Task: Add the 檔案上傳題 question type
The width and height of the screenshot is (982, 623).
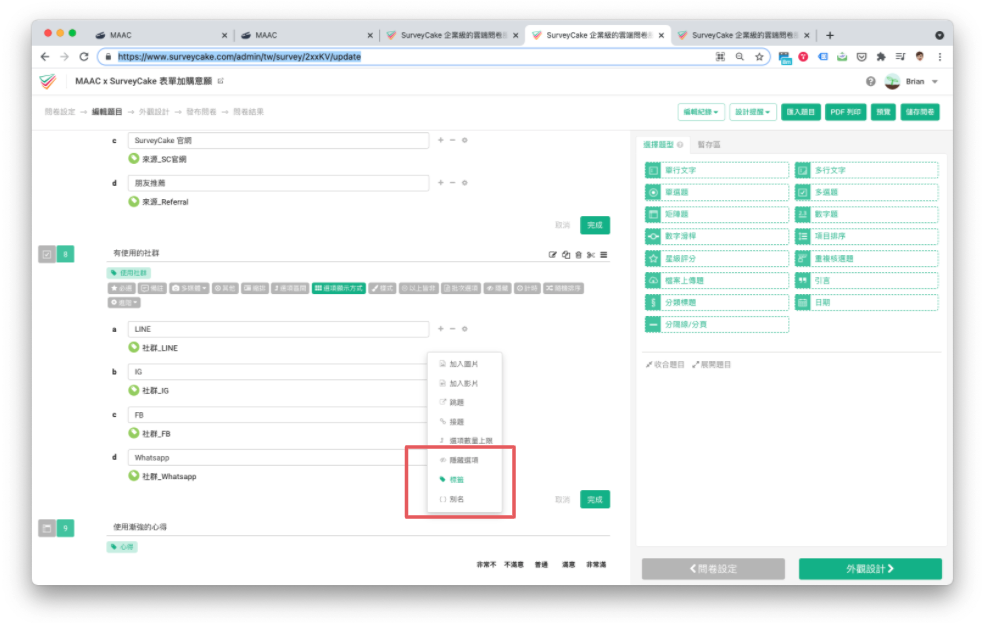Action: [716, 281]
